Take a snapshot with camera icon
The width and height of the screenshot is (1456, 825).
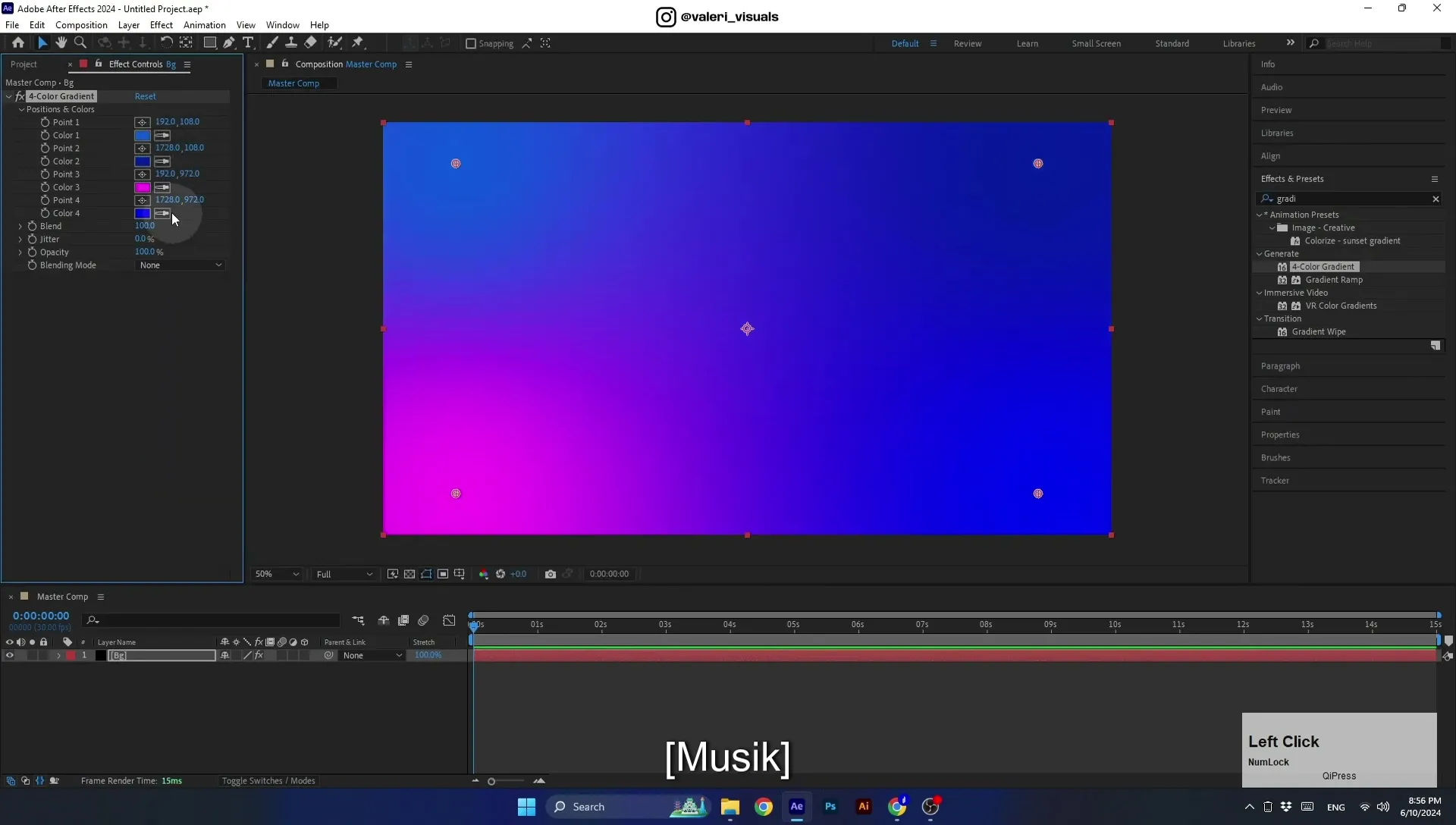(x=551, y=574)
